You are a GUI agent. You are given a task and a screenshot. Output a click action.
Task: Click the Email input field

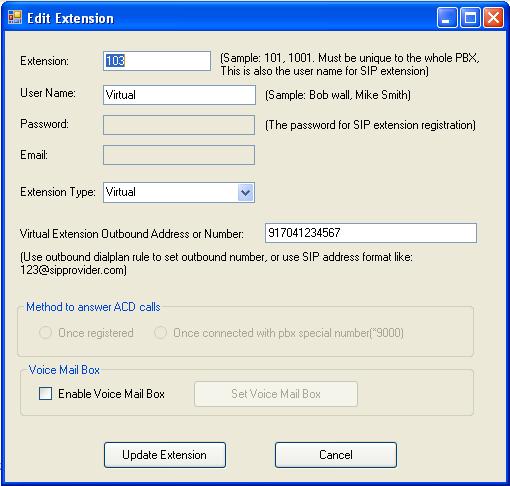[179, 155]
